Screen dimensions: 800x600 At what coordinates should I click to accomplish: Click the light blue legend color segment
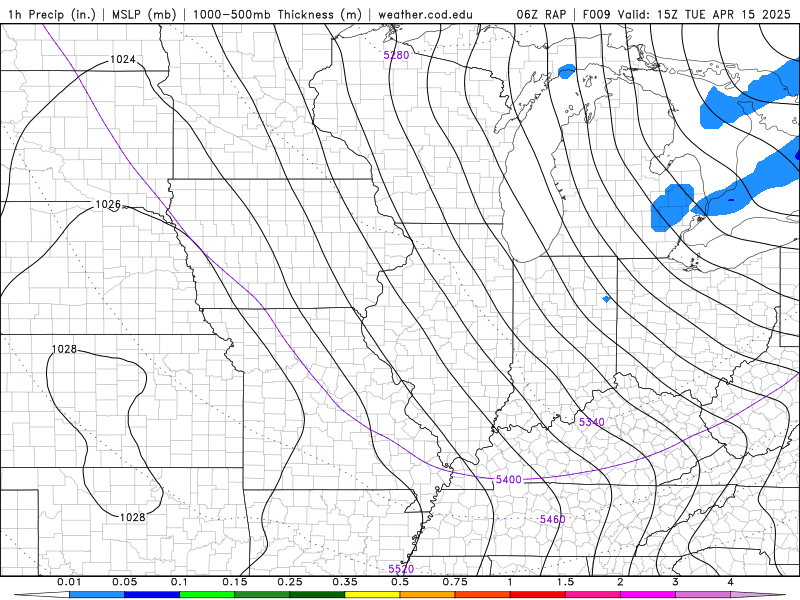pyautogui.click(x=97, y=594)
